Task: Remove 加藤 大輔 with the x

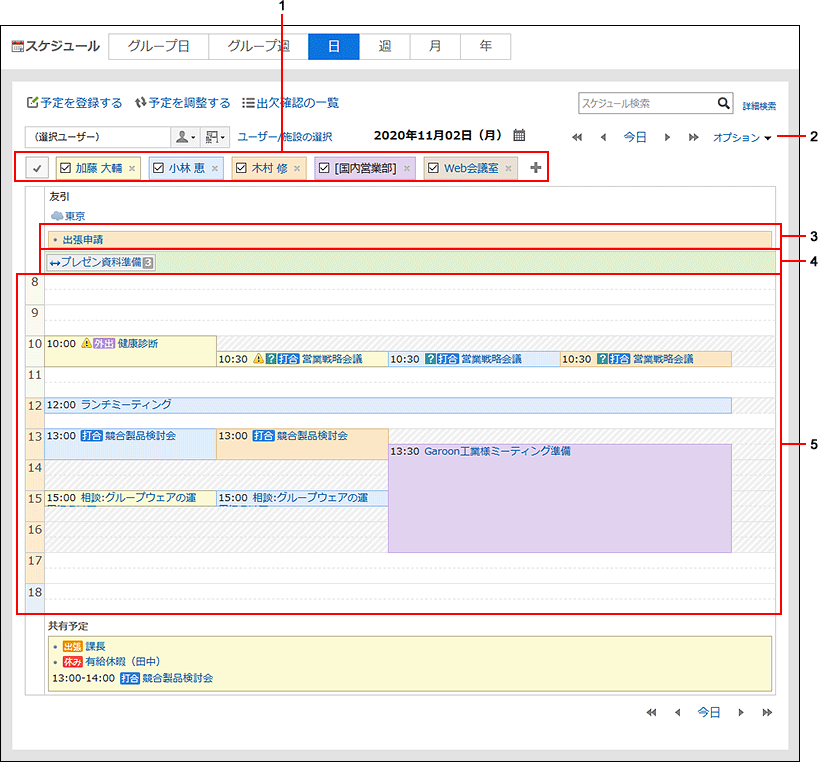Action: 132,168
